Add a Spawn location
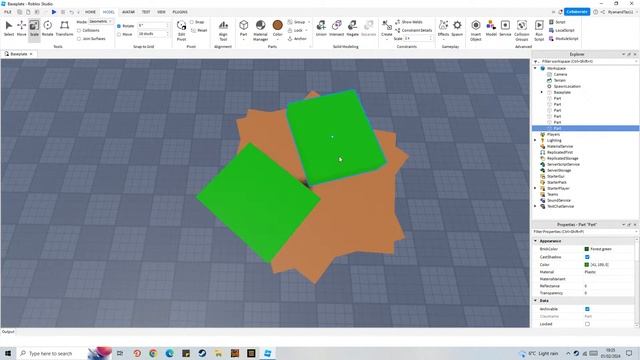The image size is (640, 360). click(x=457, y=29)
